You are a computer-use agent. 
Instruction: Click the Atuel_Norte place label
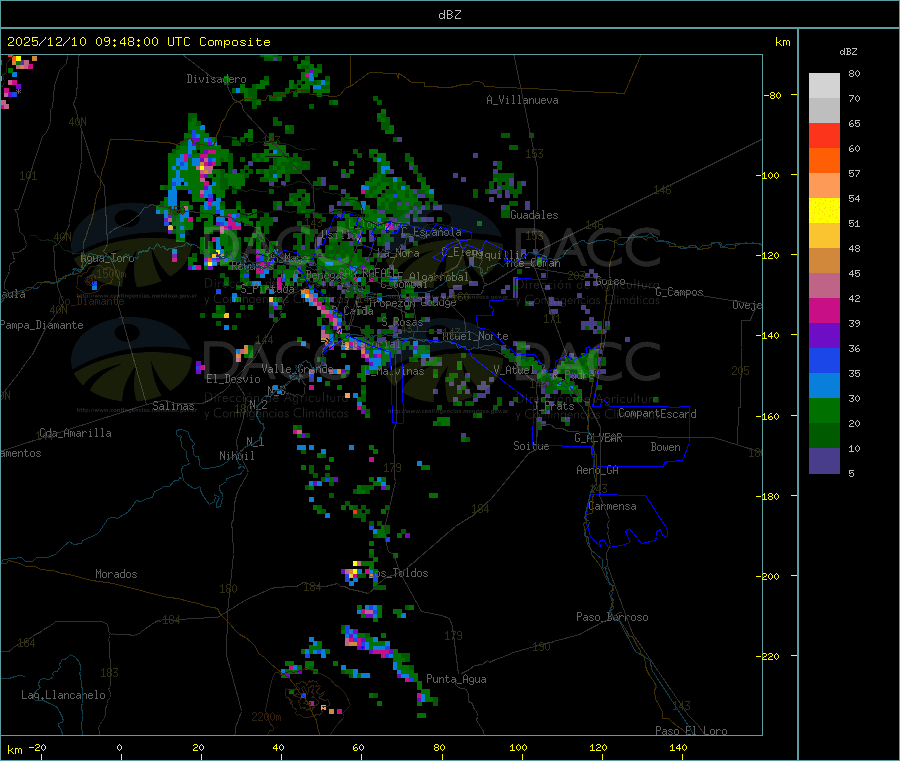coord(475,336)
